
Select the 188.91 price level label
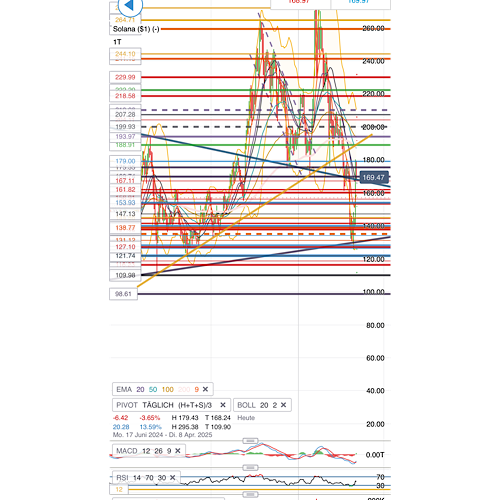point(125,145)
